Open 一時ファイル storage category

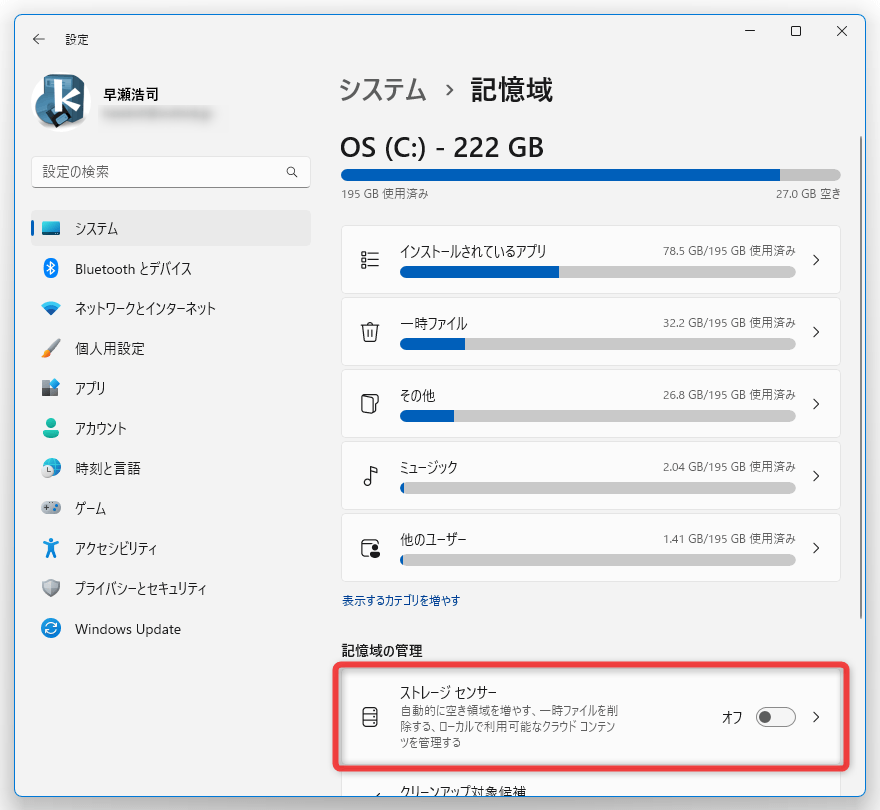tap(590, 331)
